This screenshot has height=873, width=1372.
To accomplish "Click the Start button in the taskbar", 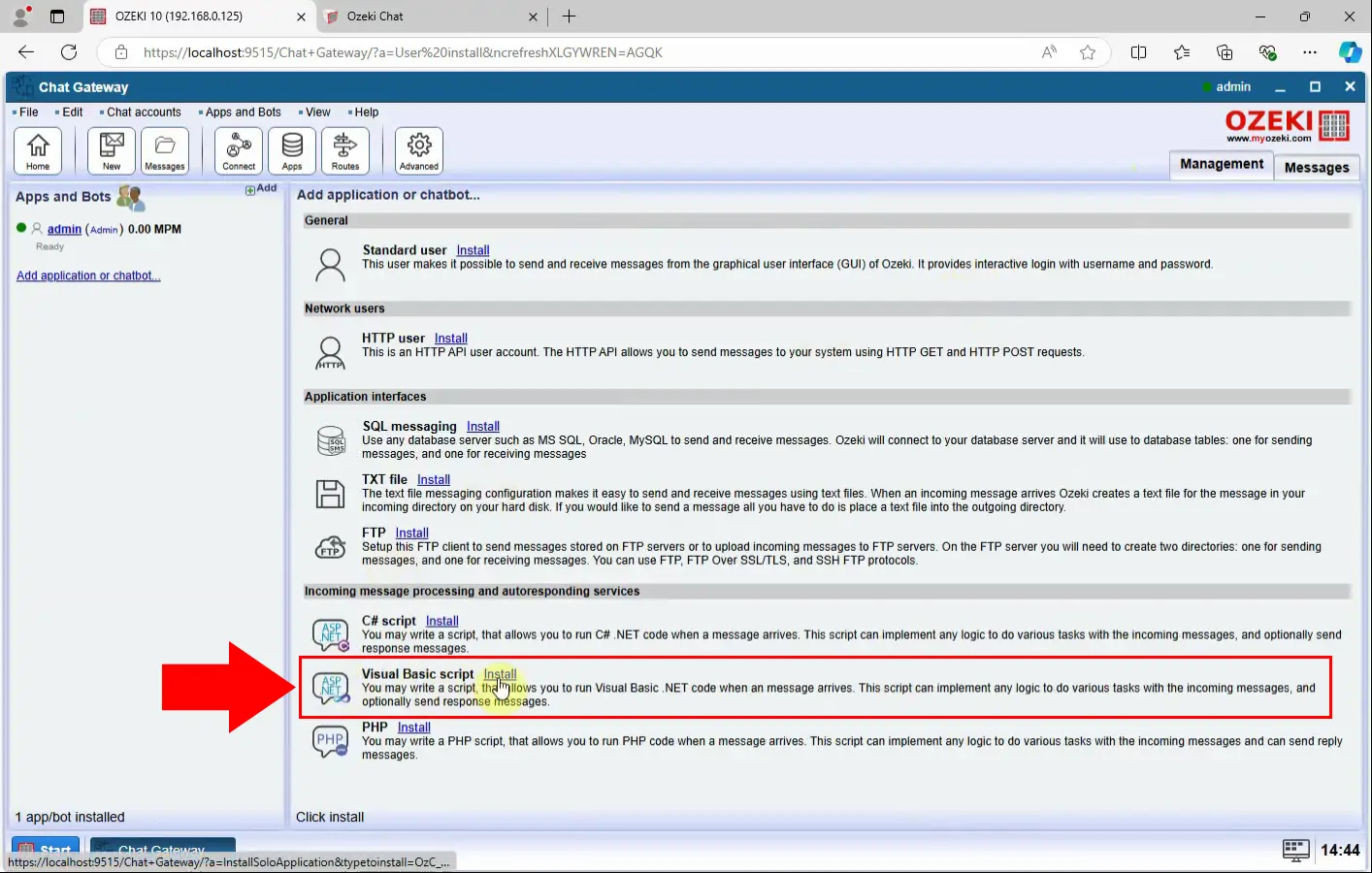I will [x=46, y=848].
